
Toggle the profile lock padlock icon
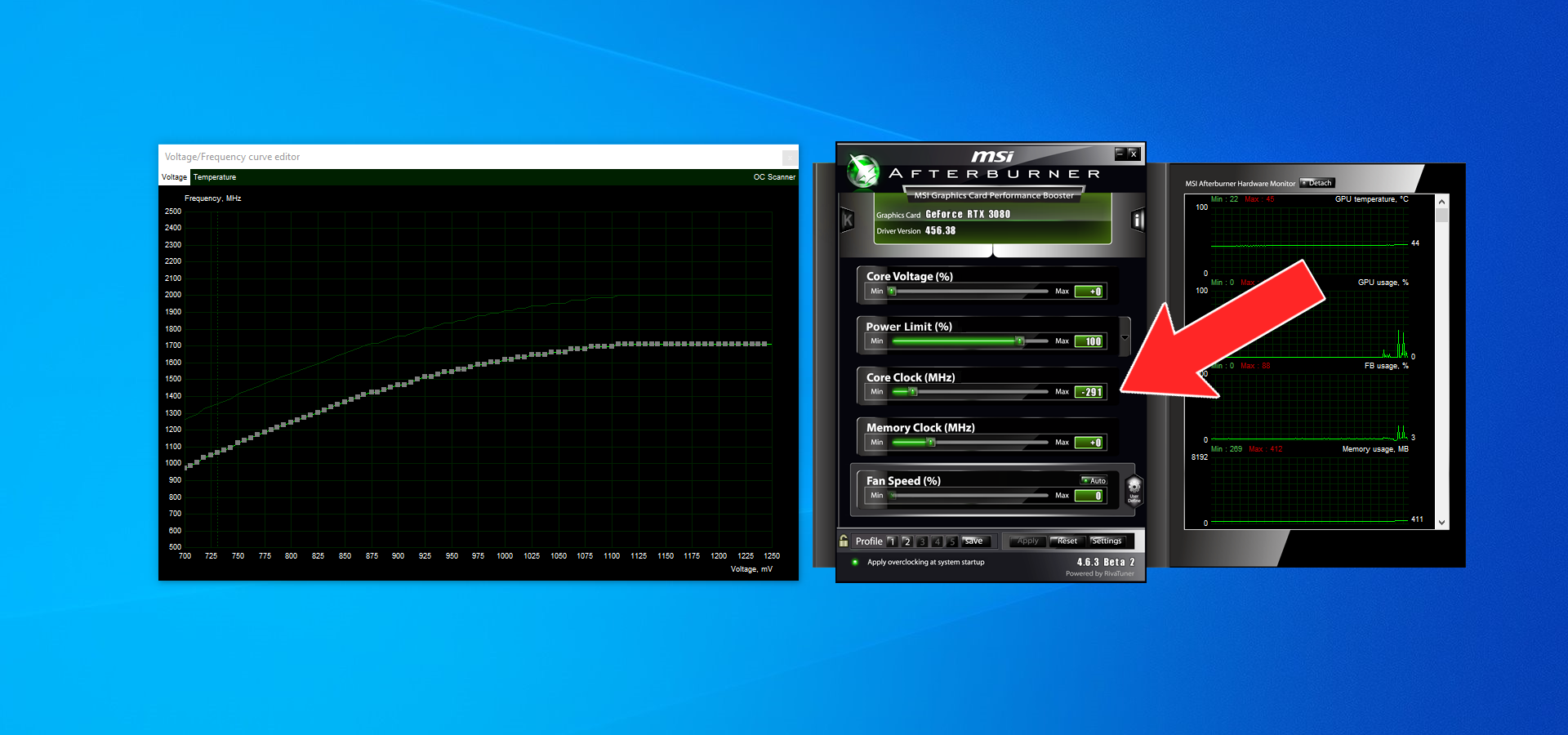tap(844, 541)
